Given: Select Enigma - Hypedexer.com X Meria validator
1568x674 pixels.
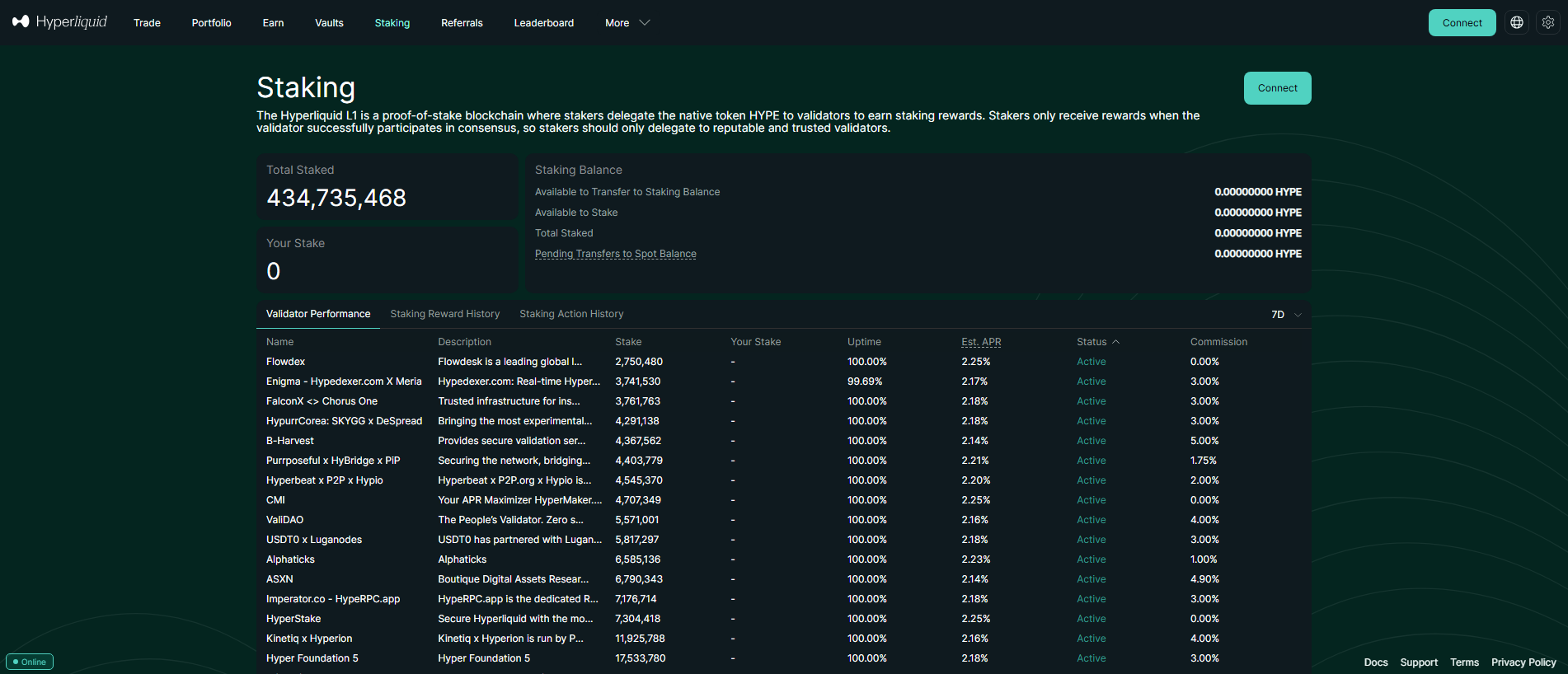Looking at the screenshot, I should point(344,381).
